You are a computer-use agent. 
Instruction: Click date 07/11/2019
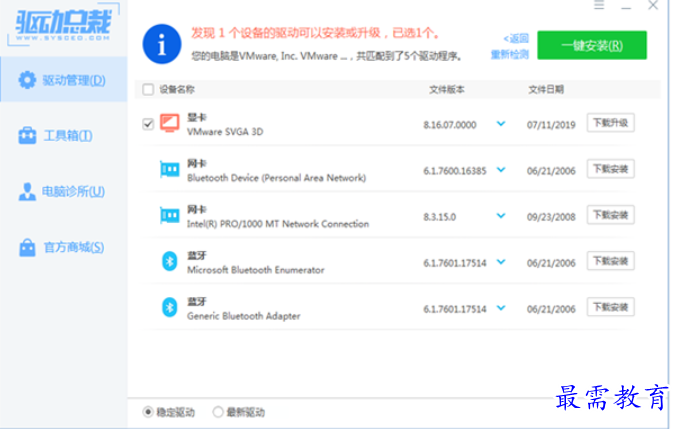(x=551, y=125)
